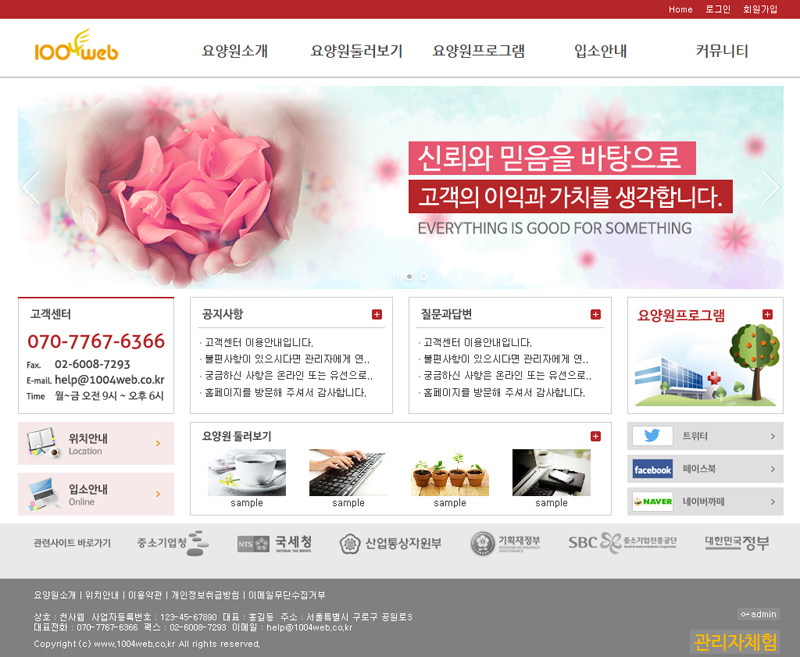This screenshot has height=657, width=800.
Task: Open the 요양원소개 menu
Action: tap(235, 51)
